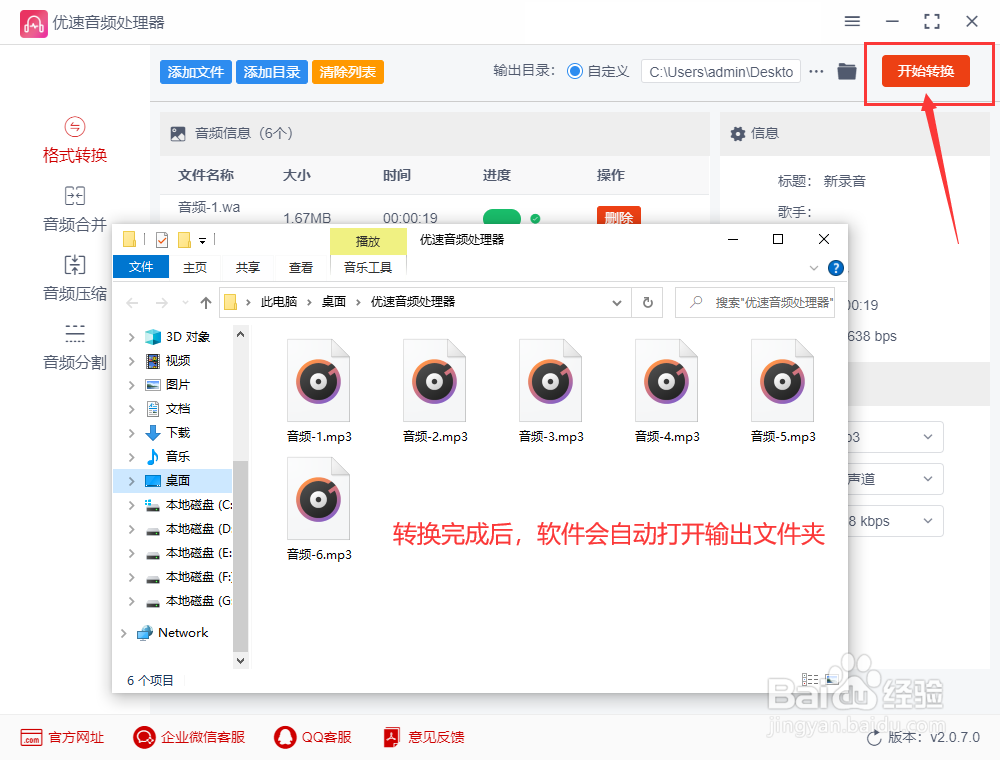Viewport: 1000px width, 760px height.
Task: Click the Explorer forward navigation arrow
Action: (x=162, y=303)
